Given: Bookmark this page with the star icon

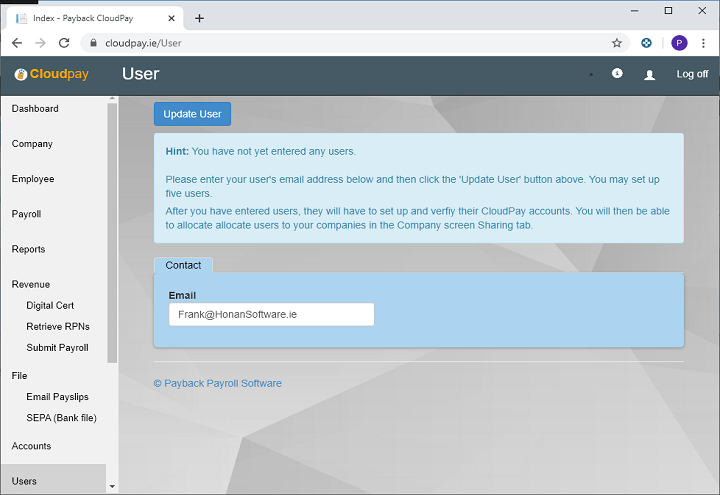Looking at the screenshot, I should tap(617, 43).
